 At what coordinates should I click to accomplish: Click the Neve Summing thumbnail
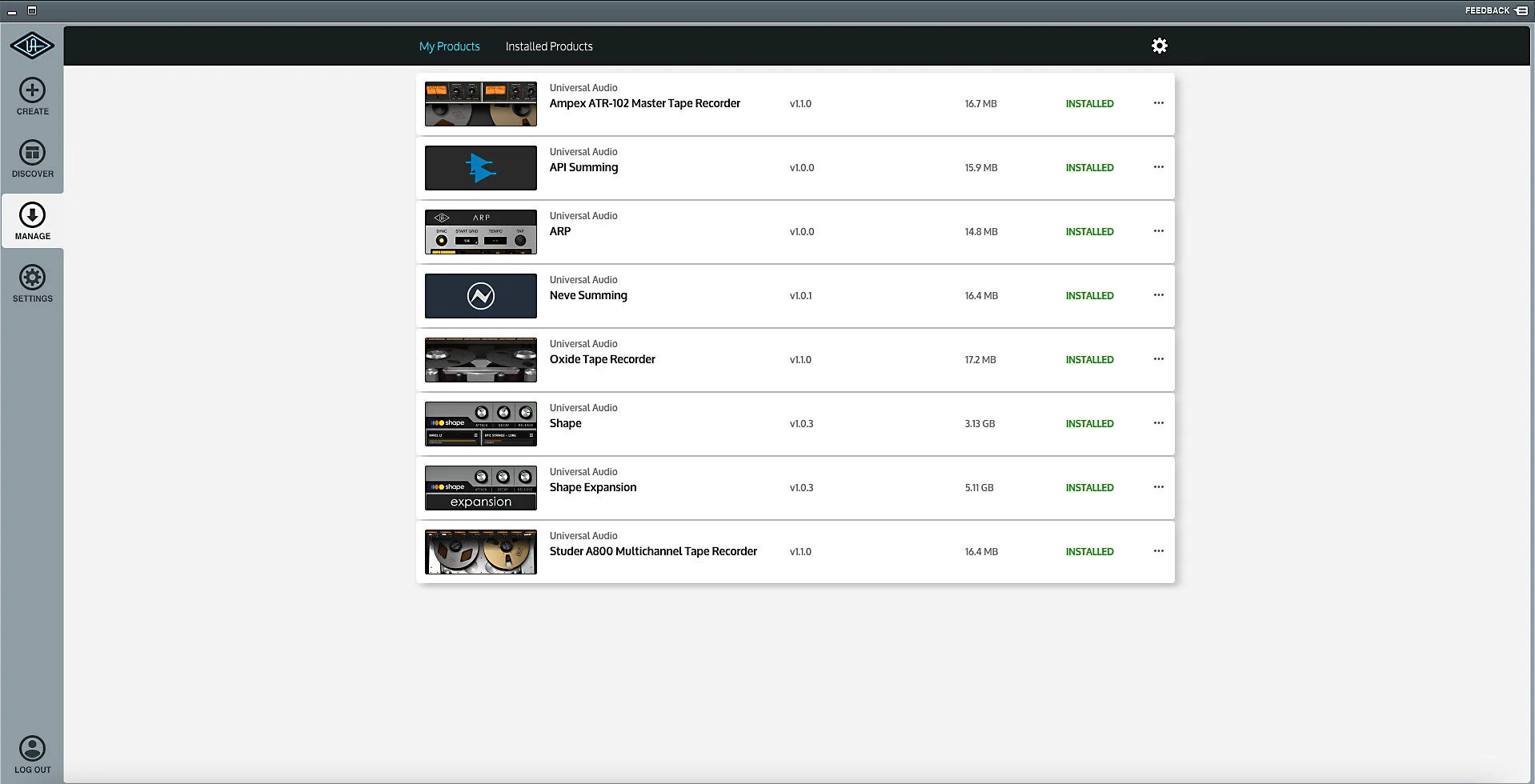pos(481,296)
